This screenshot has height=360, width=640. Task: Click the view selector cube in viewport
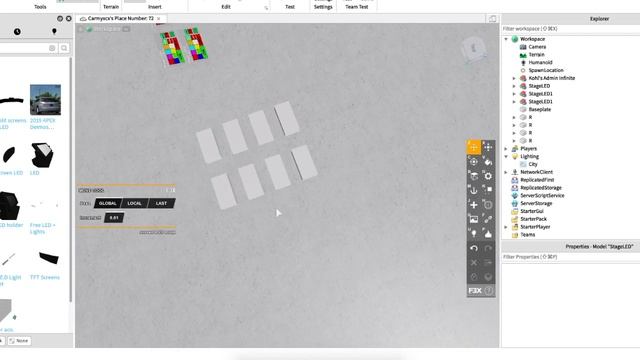474,50
